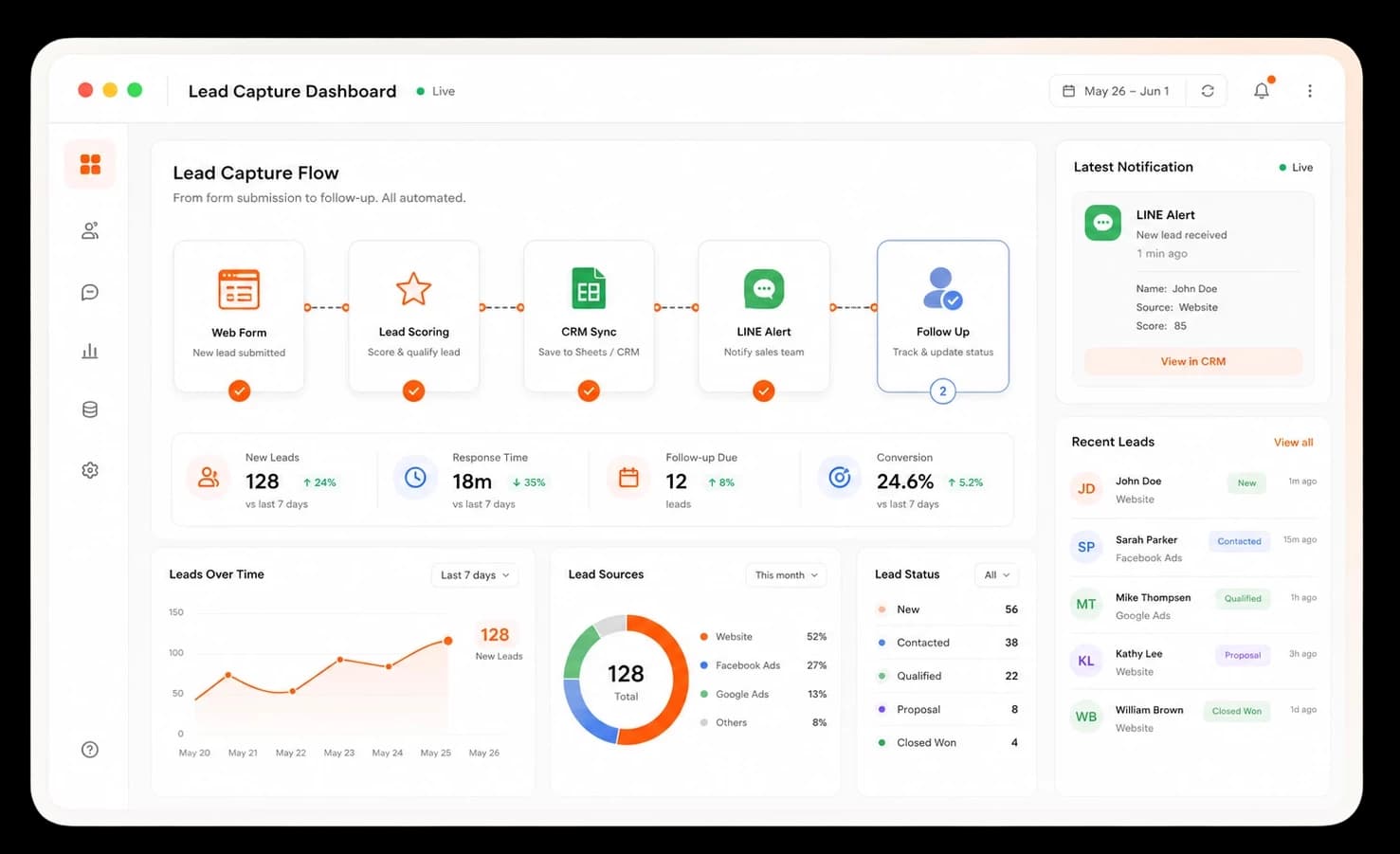Open the settings gear in sidebar
Screen dimensions: 1400x854
90,470
